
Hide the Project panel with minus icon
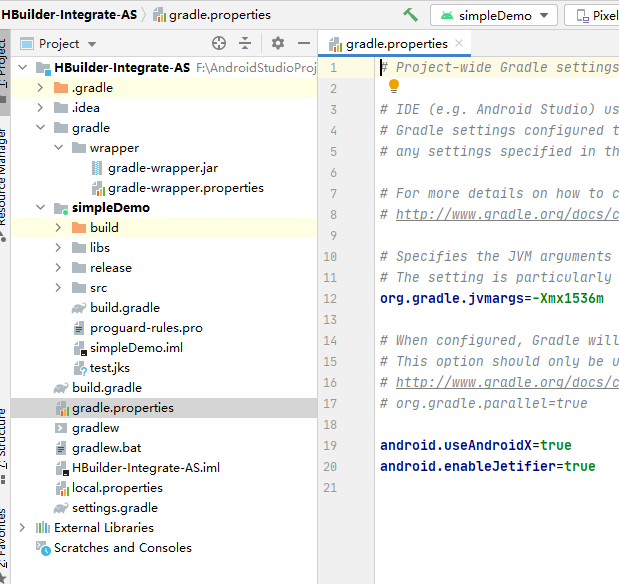pos(304,43)
